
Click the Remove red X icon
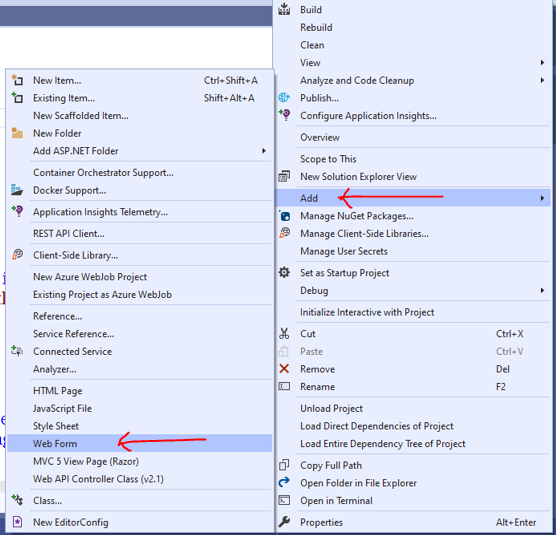284,369
